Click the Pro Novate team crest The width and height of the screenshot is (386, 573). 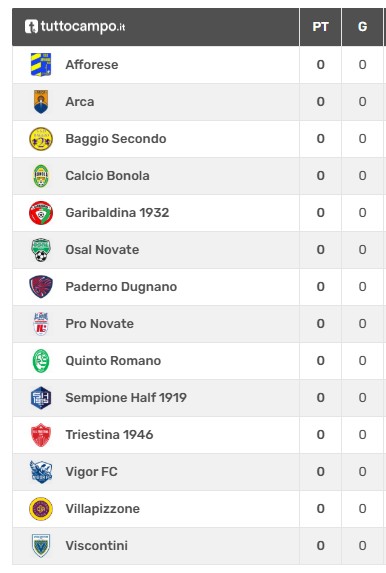[41, 324]
